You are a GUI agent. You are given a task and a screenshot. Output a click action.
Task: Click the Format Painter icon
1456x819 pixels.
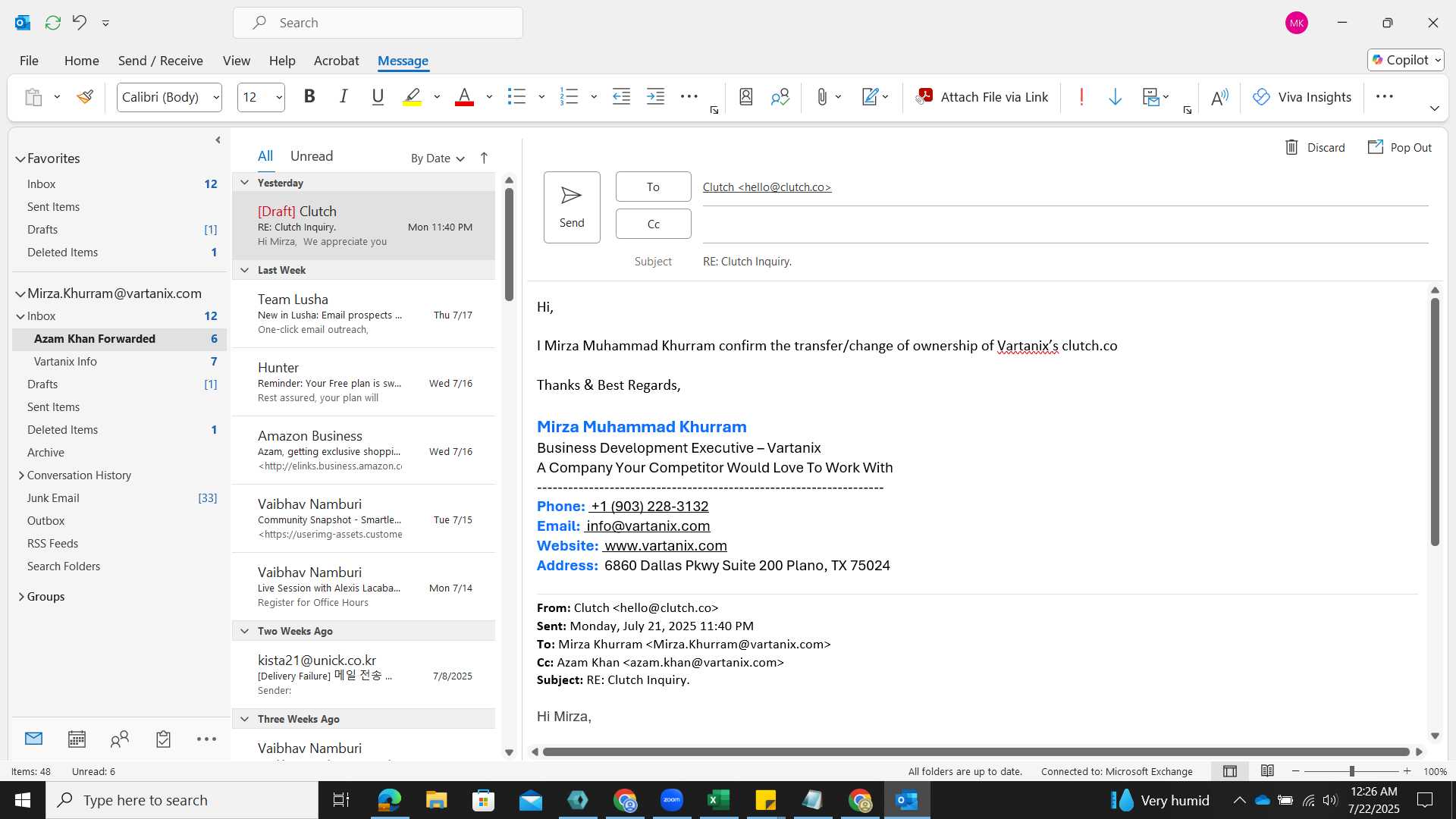(85, 97)
